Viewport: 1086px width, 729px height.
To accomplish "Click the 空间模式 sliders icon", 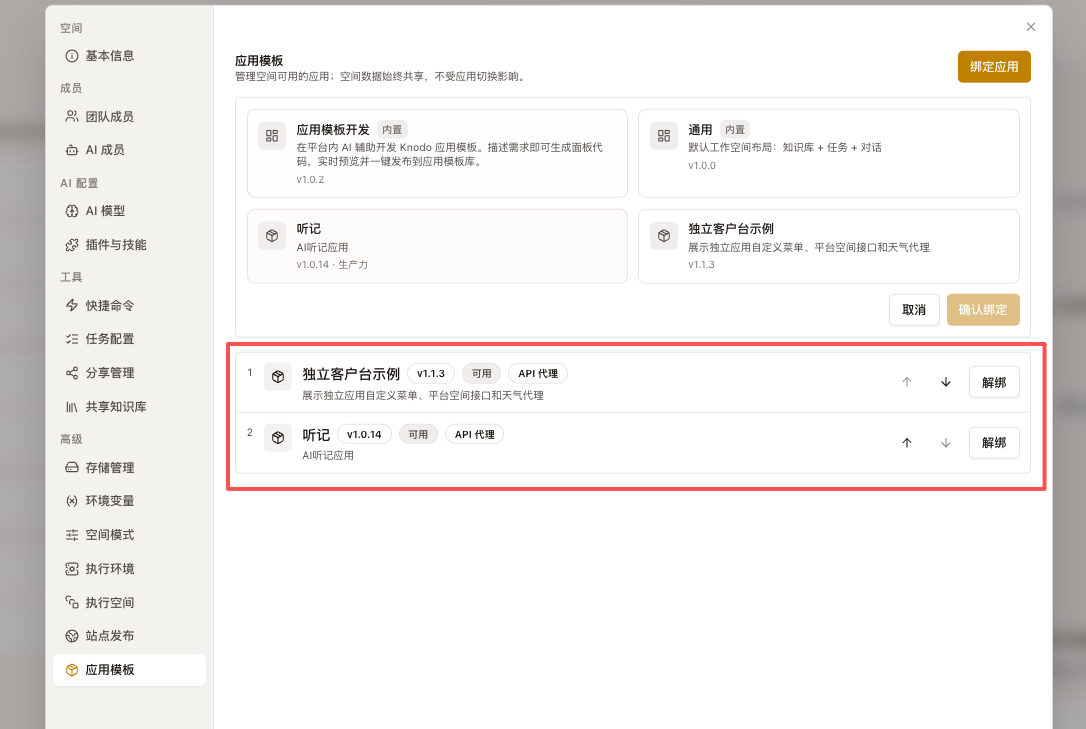I will pyautogui.click(x=72, y=534).
